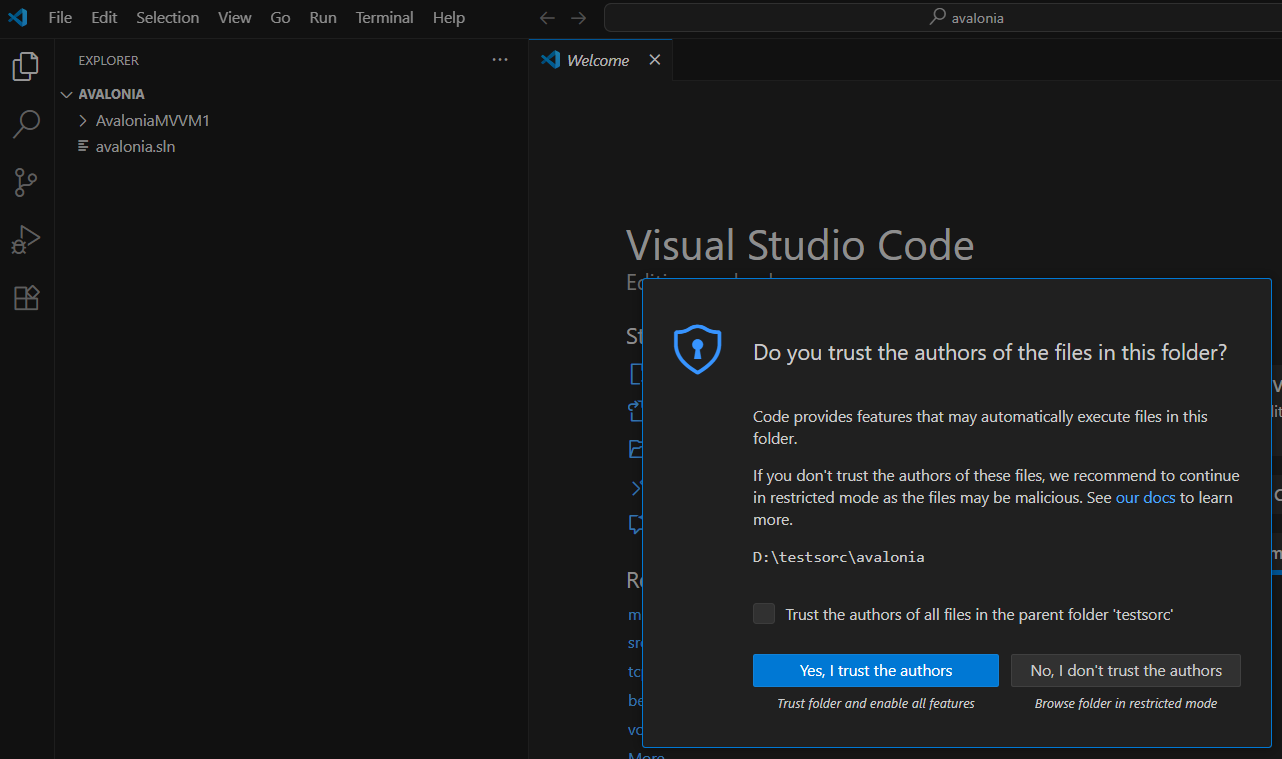Open the Explorer view in activity bar
Image resolution: width=1282 pixels, height=759 pixels.
(x=26, y=67)
